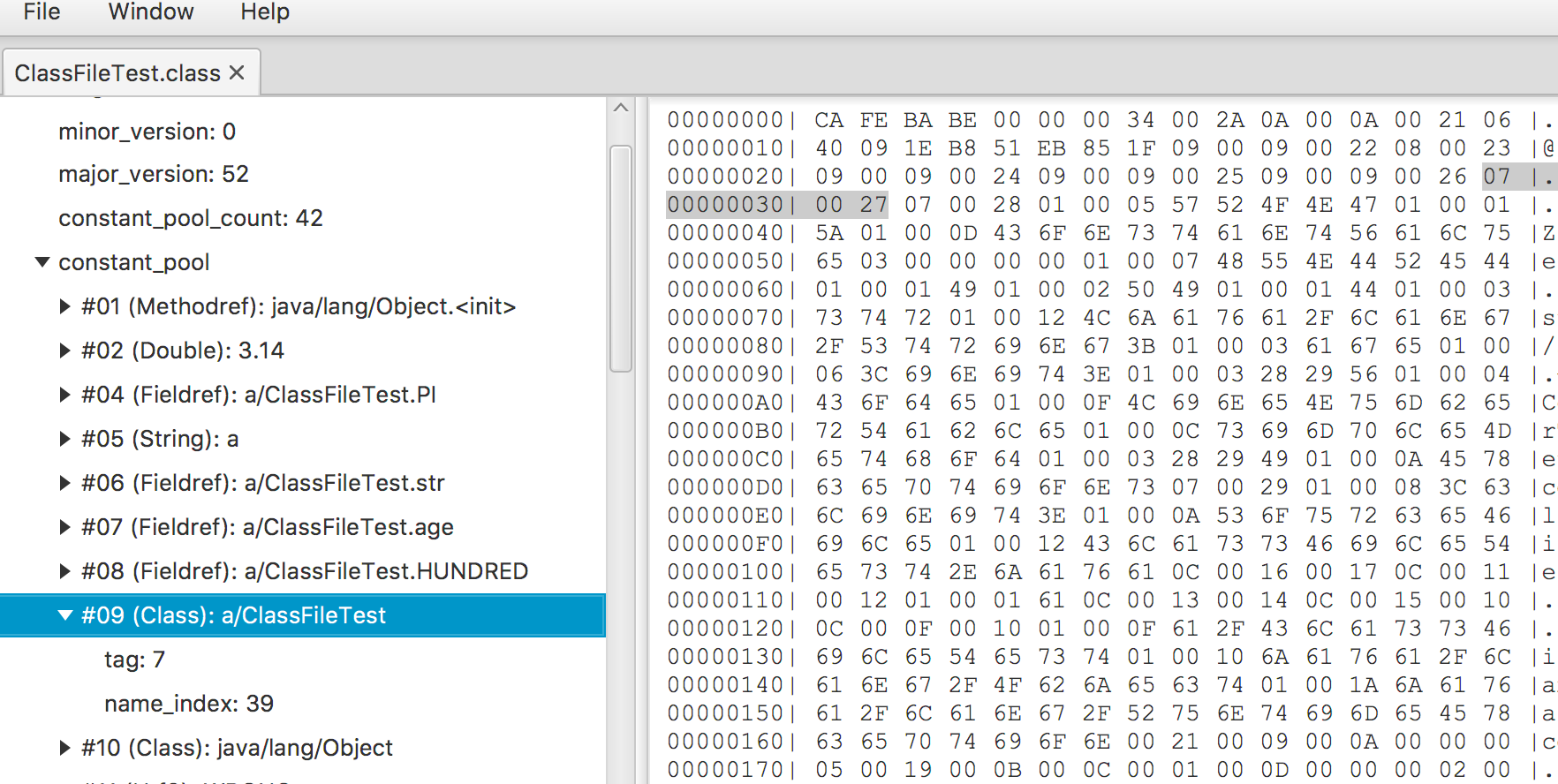
Task: Click highlighted byte 27 on line 00000030
Action: 874,205
